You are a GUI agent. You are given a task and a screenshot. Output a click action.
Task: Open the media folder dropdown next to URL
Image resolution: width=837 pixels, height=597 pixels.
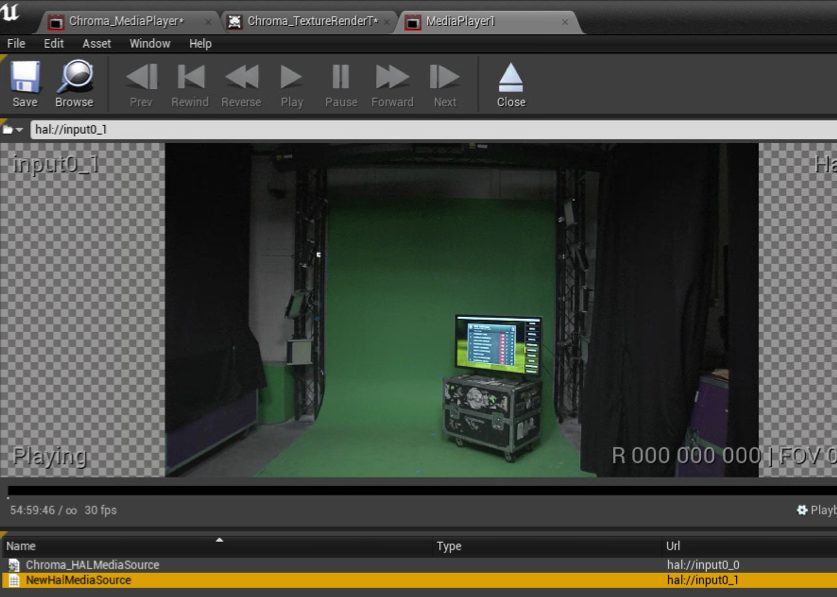(x=13, y=130)
